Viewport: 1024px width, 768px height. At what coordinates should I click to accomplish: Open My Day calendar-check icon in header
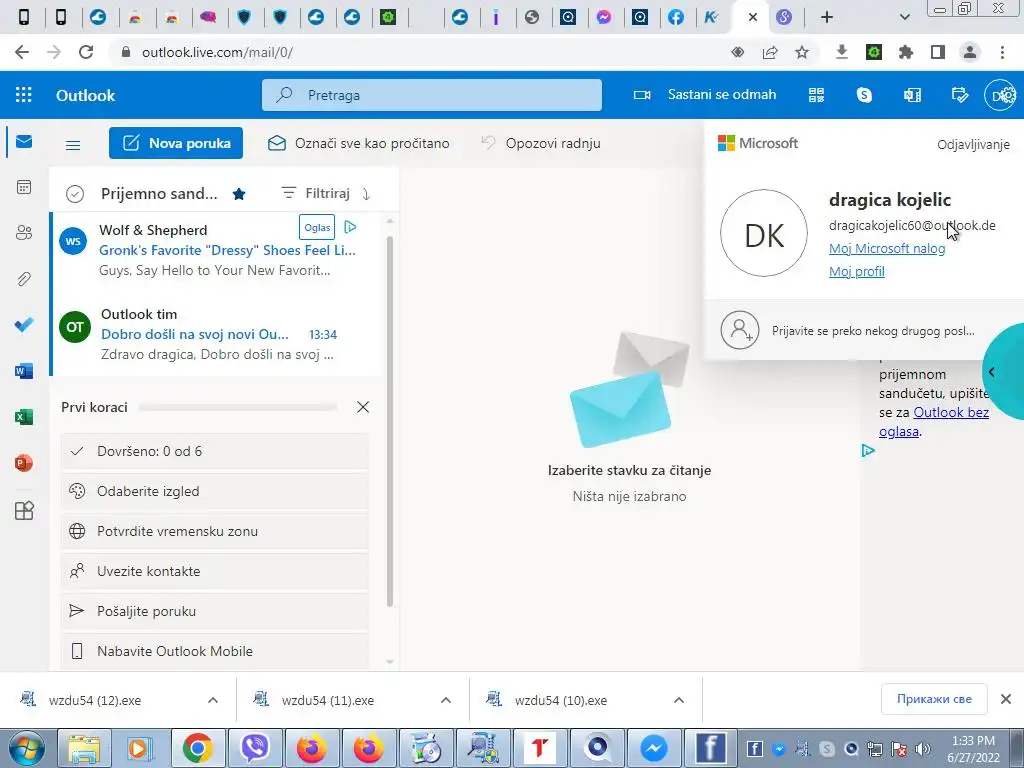960,95
